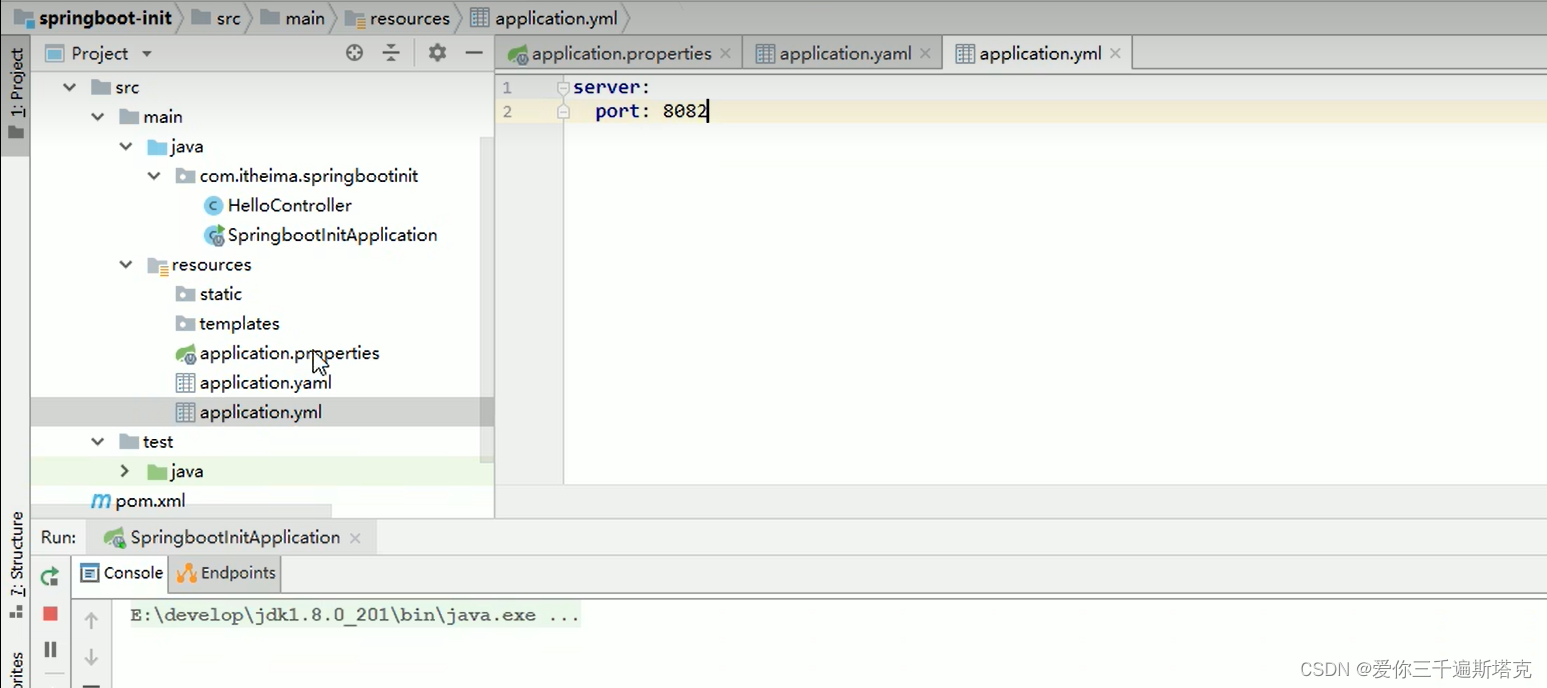Open application.yaml in project tree
Screen dimensions: 1547x688
click(x=253, y=383)
